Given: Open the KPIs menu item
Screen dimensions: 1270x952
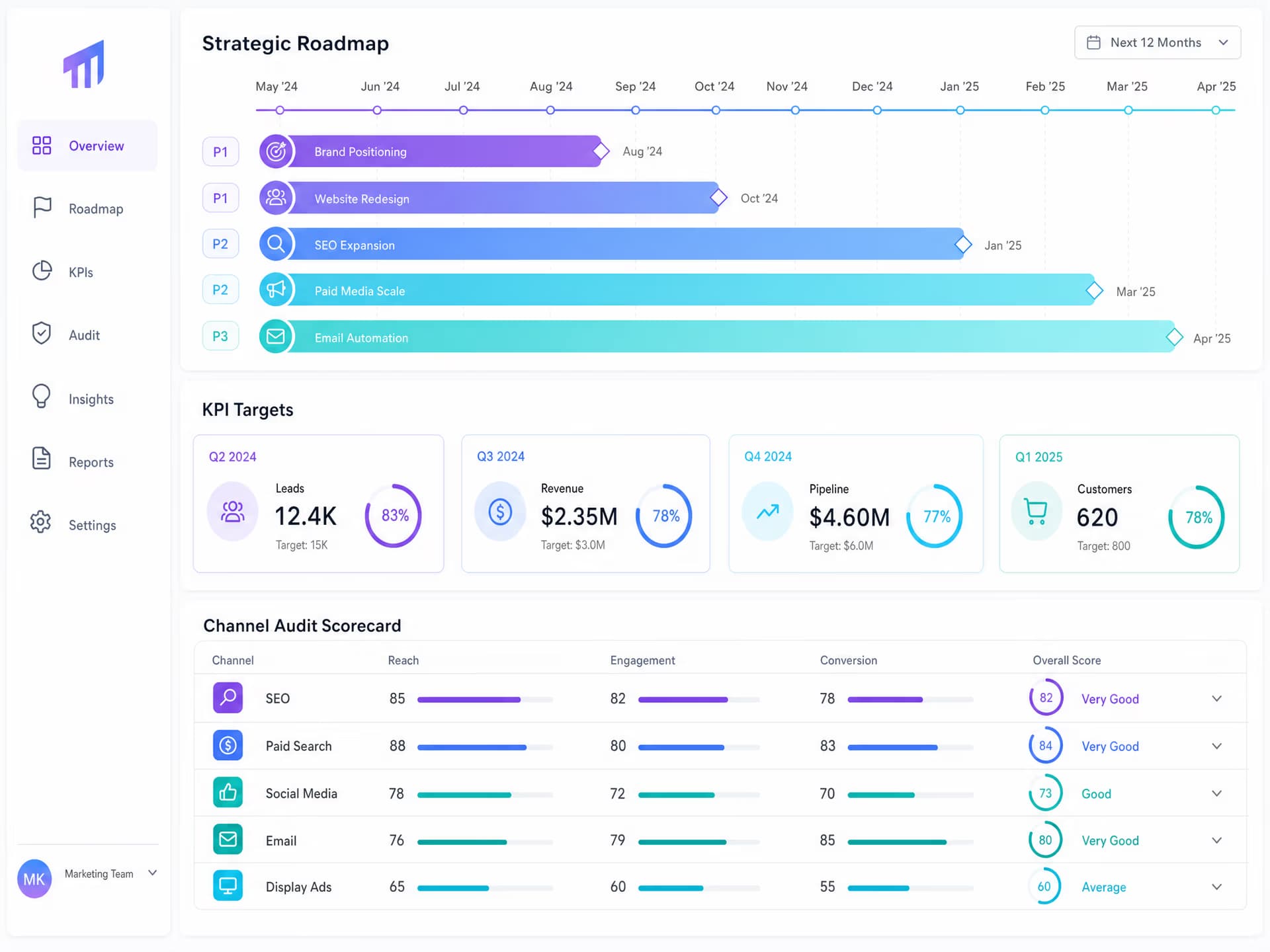Looking at the screenshot, I should pyautogui.click(x=87, y=272).
